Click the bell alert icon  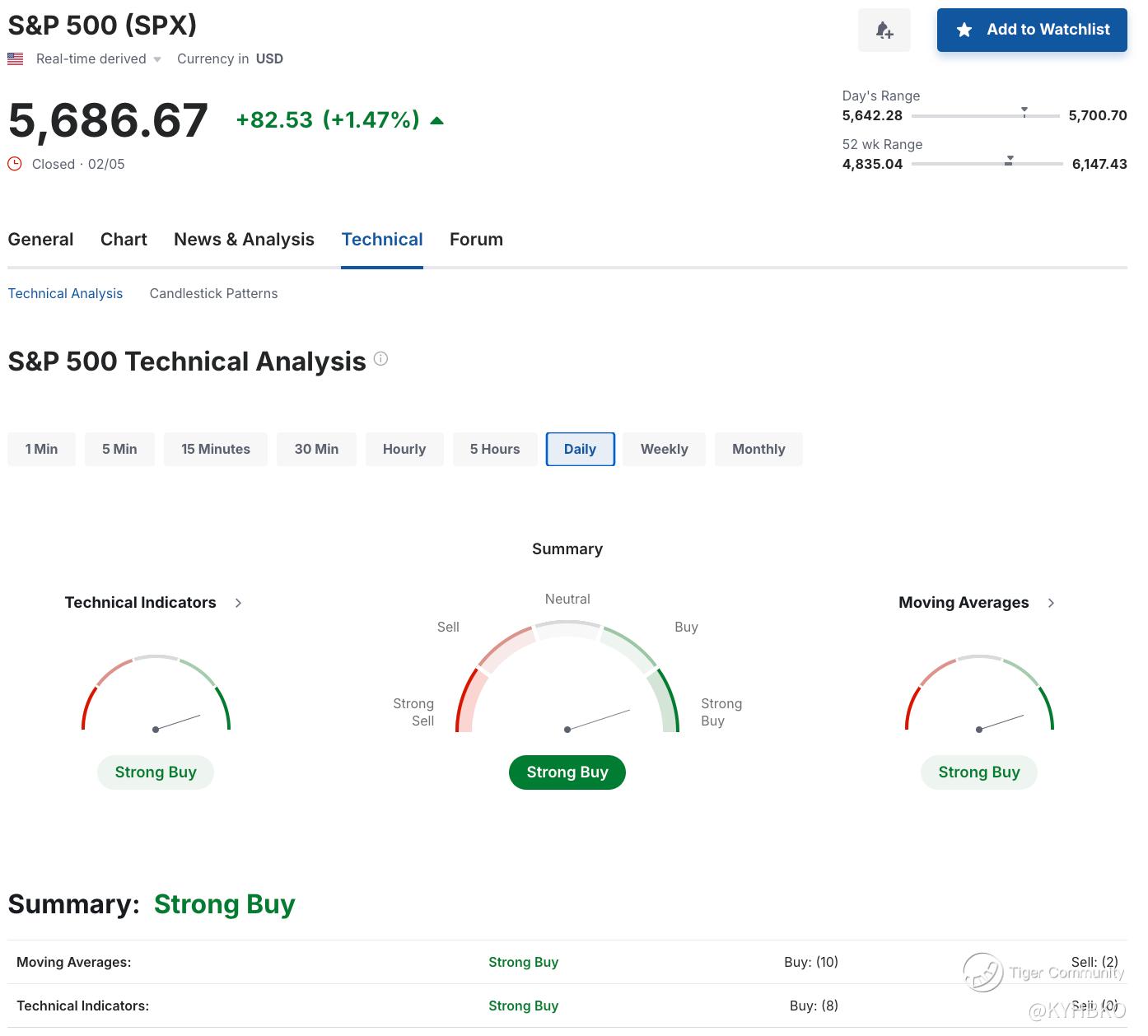(884, 30)
